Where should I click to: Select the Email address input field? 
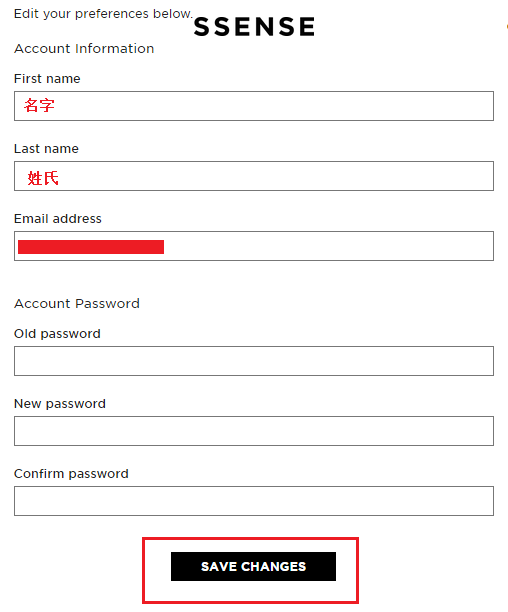[x=254, y=246]
